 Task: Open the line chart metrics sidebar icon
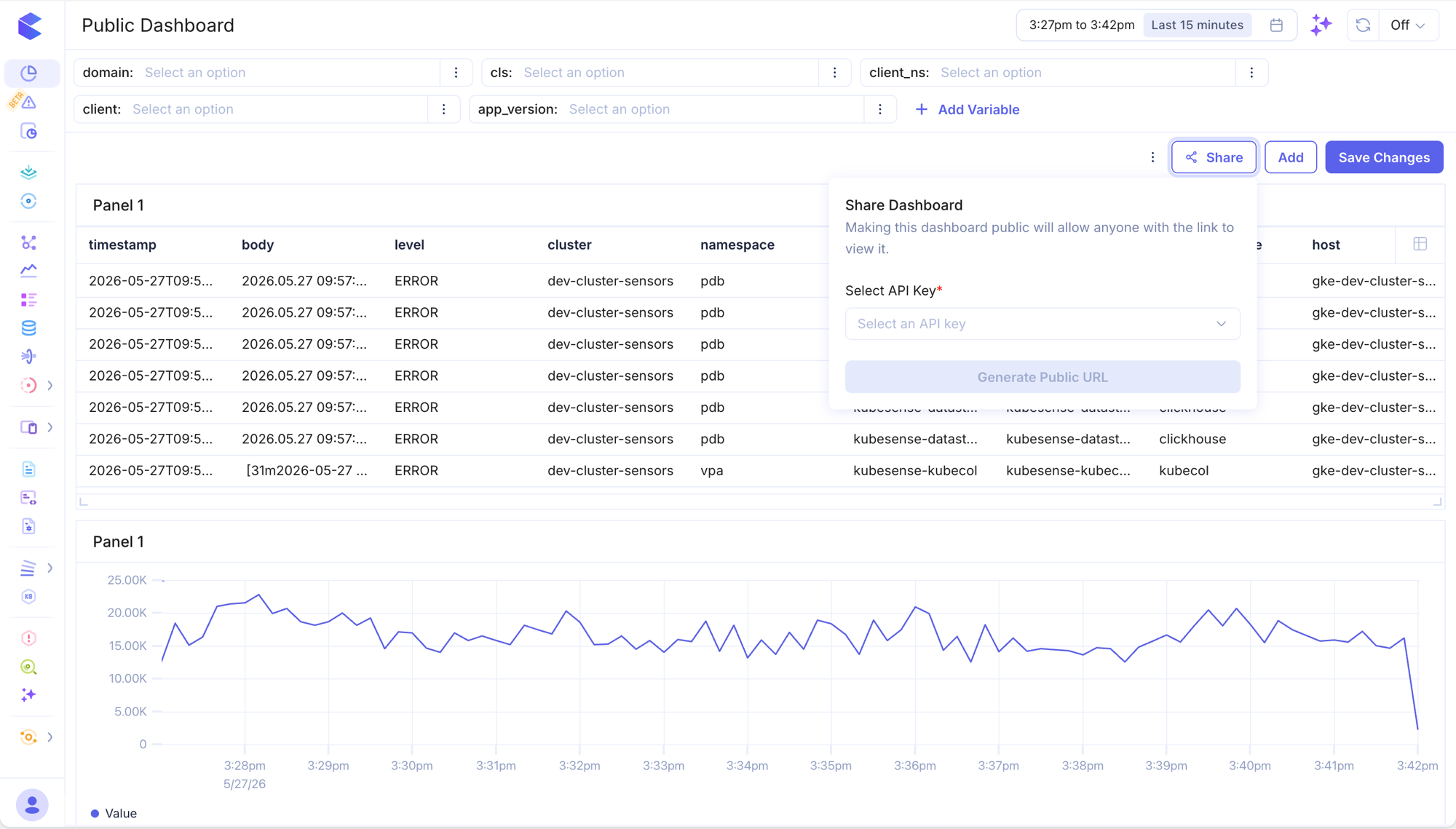[x=29, y=271]
